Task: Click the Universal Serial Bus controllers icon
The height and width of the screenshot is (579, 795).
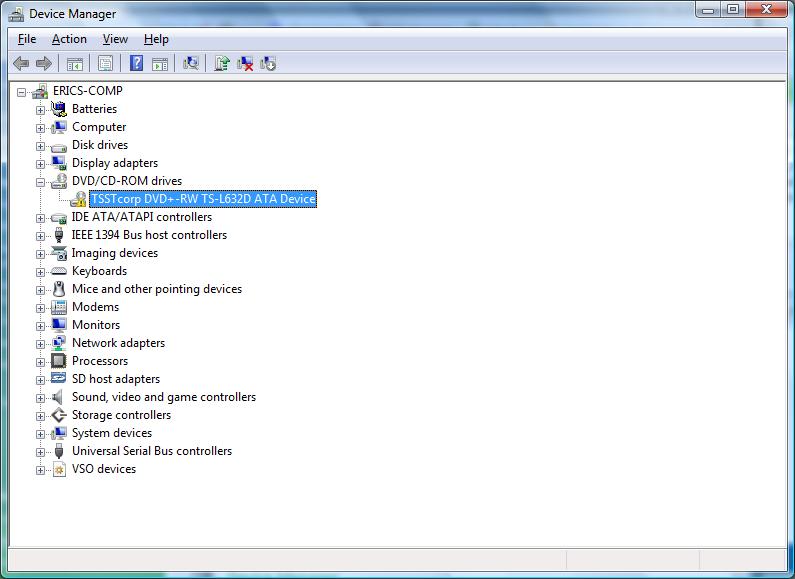Action: [x=59, y=451]
